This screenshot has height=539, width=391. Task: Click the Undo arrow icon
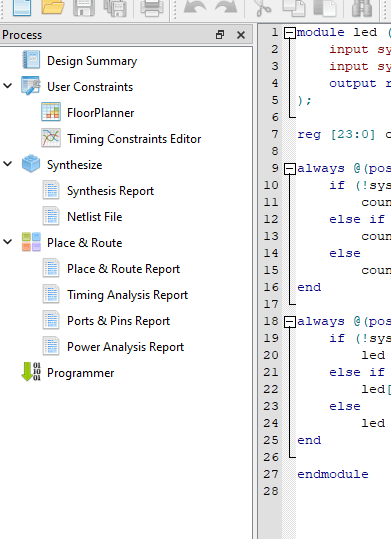(x=195, y=7)
